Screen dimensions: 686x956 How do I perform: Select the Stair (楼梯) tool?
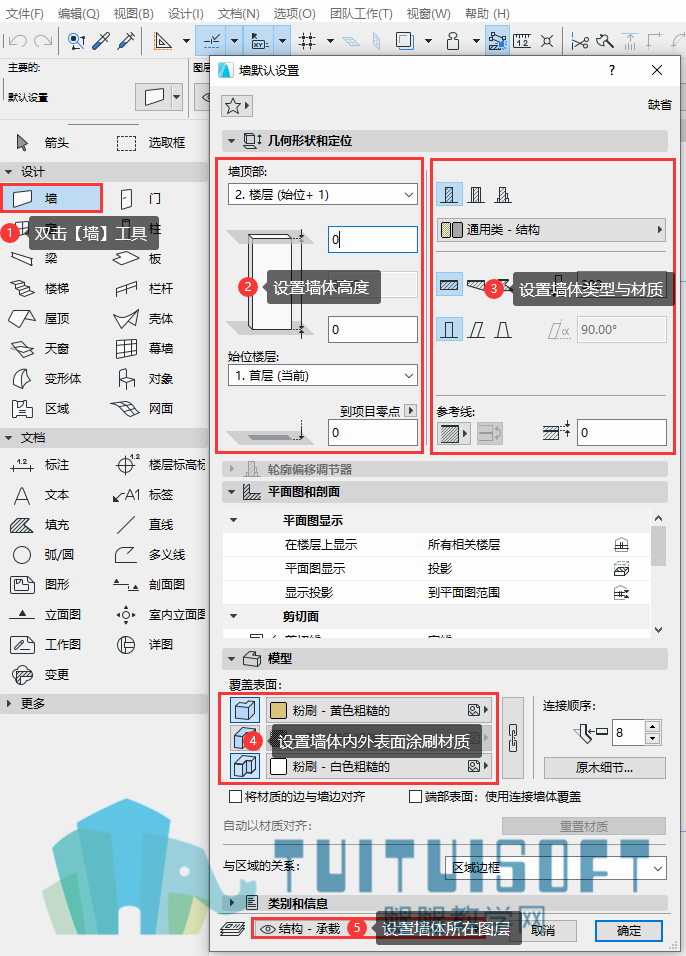point(40,288)
